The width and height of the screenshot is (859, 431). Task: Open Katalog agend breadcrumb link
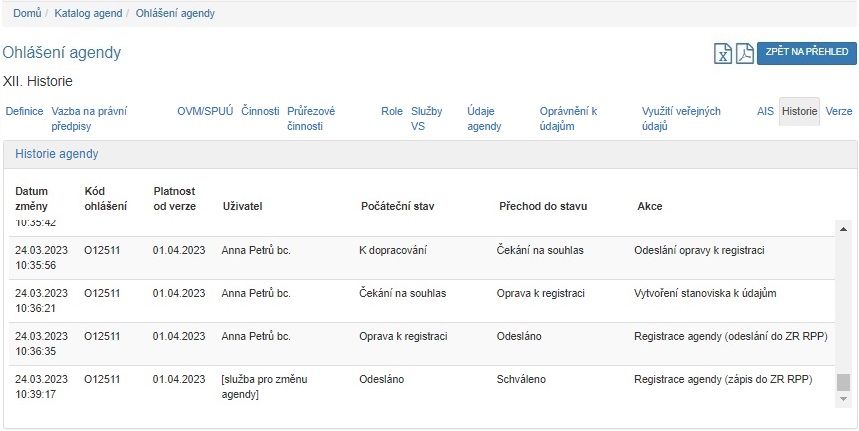tap(89, 14)
